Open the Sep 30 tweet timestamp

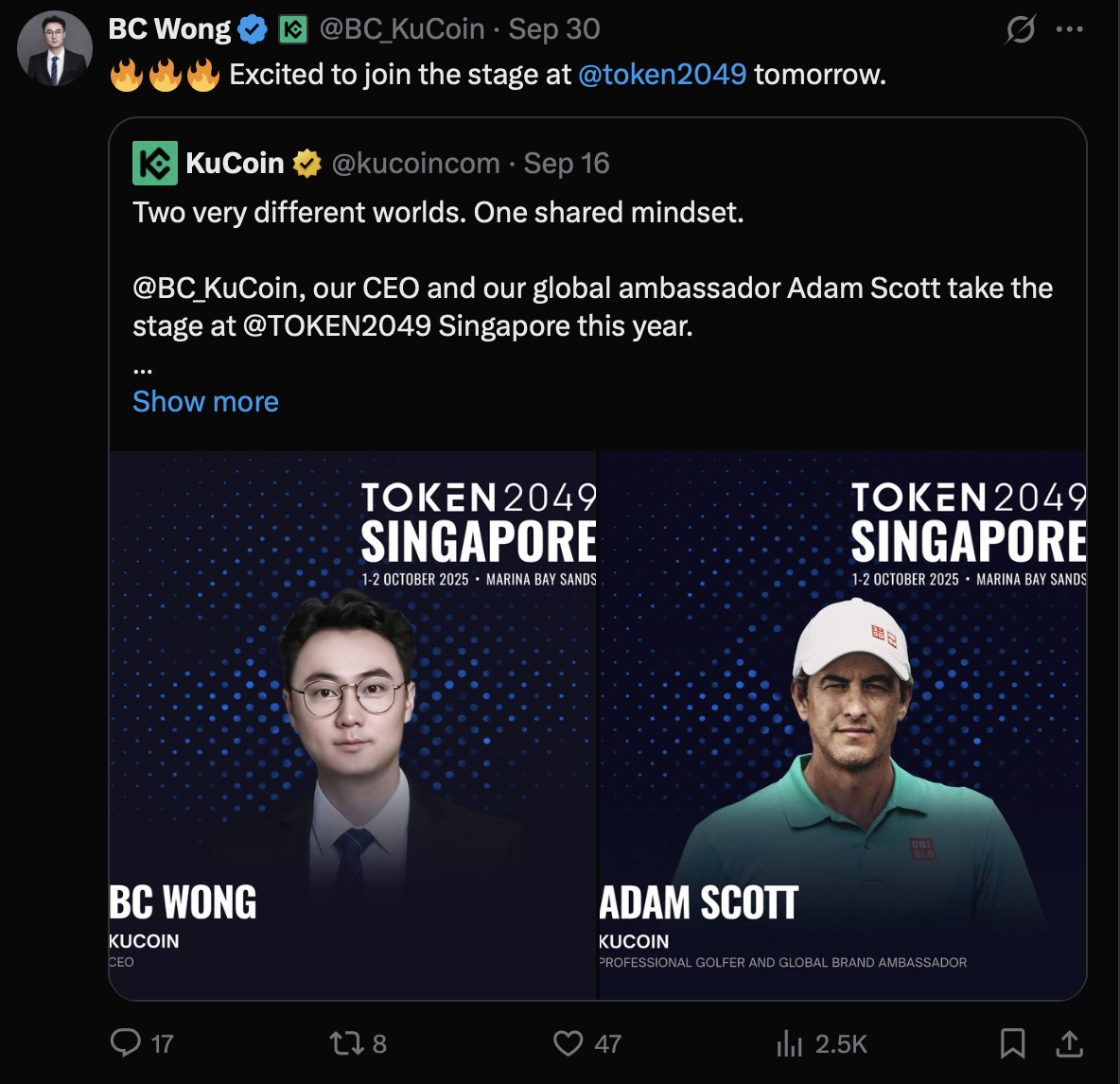point(554,29)
